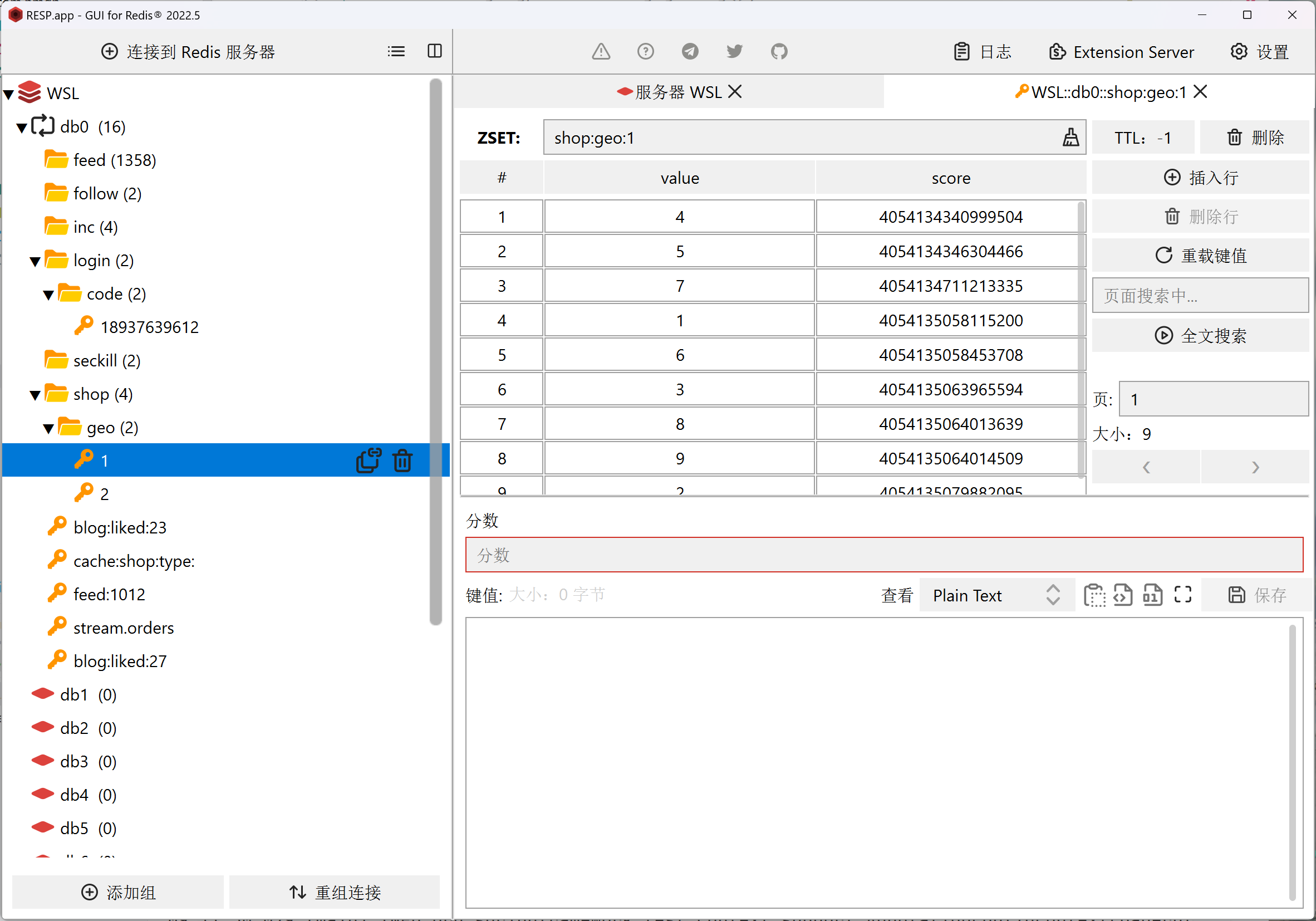Image resolution: width=1316 pixels, height=921 pixels.
Task: Open the Telegram link icon
Action: pos(690,52)
